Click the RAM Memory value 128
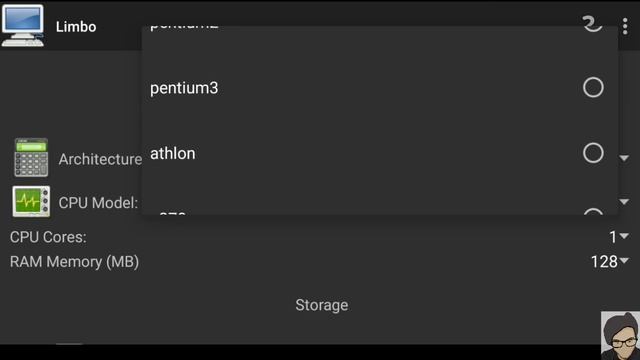This screenshot has height=360, width=640. coord(604,262)
